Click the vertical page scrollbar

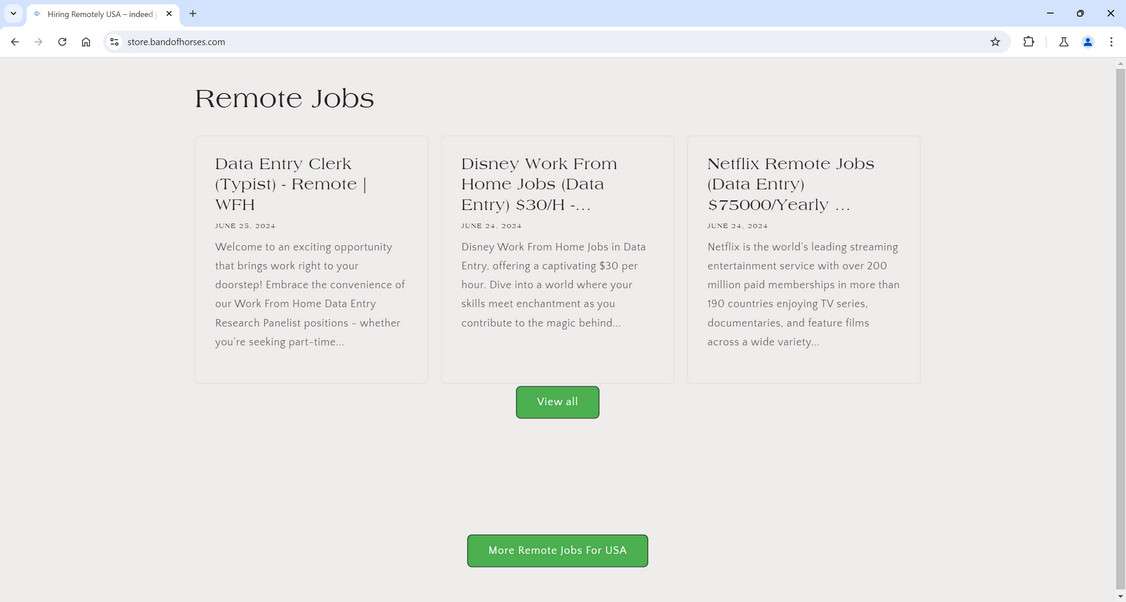coord(1120,329)
